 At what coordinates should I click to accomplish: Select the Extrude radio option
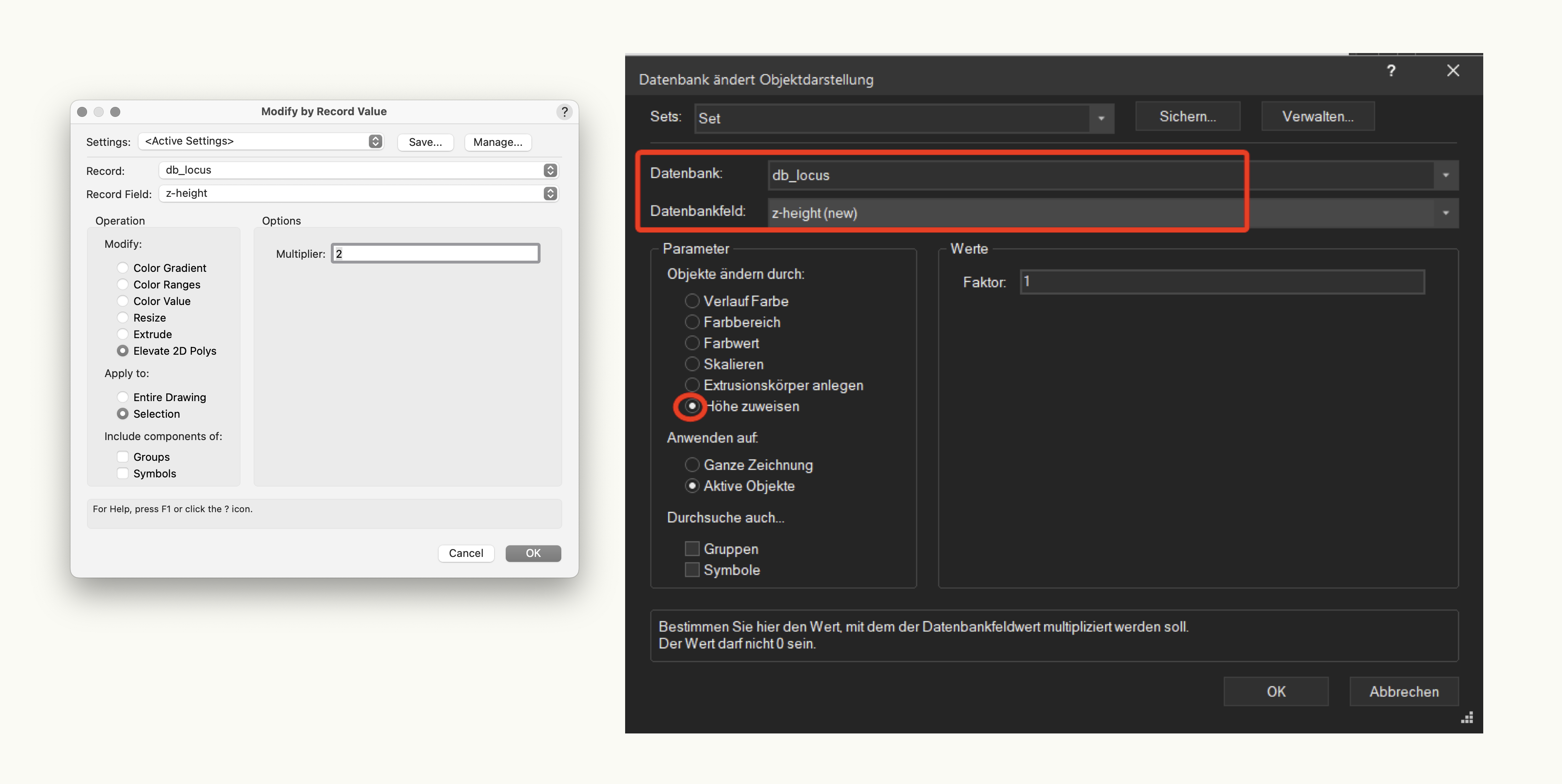tap(122, 334)
